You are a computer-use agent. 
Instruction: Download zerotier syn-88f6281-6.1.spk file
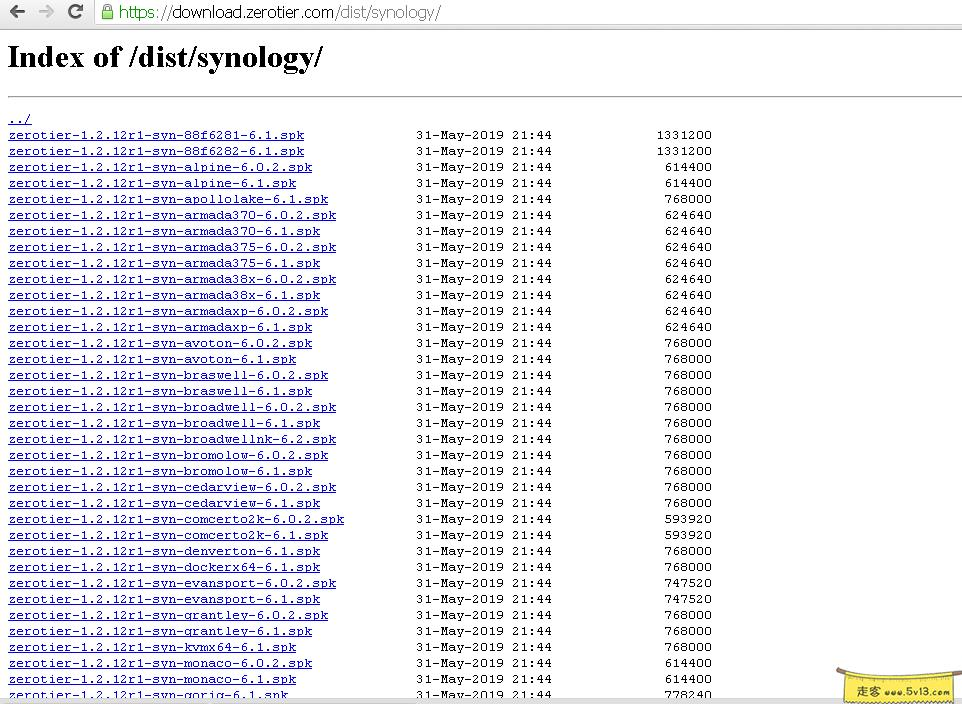pos(156,135)
